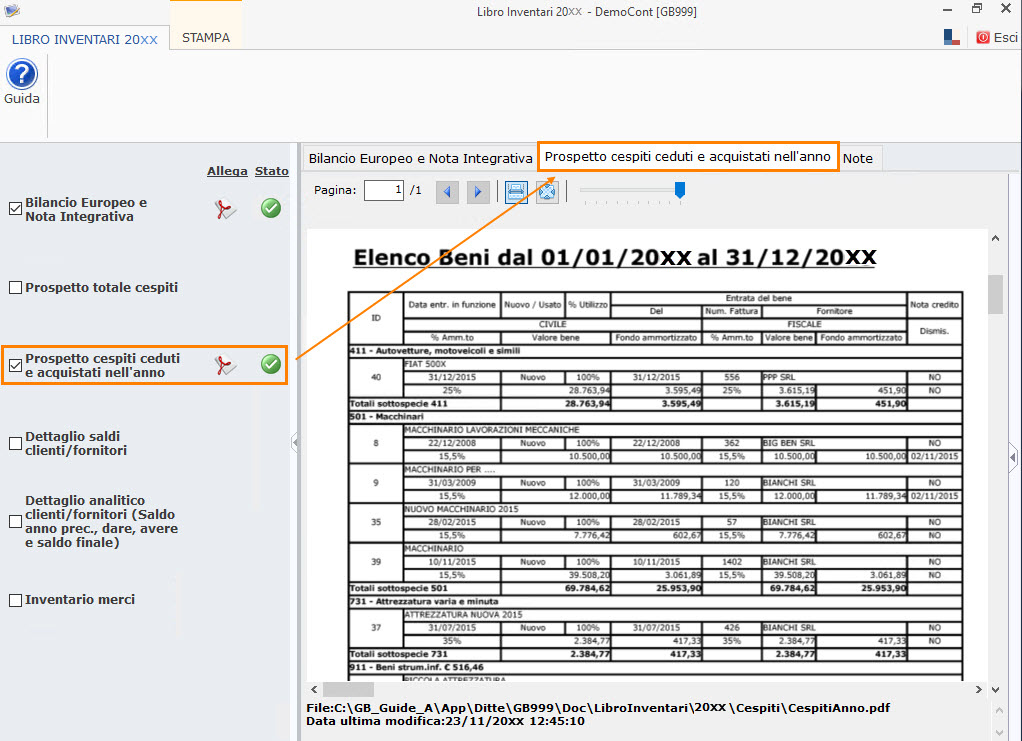Click the blue and red layout icon near Esci
Viewport: 1022px width, 741px height.
[952, 37]
